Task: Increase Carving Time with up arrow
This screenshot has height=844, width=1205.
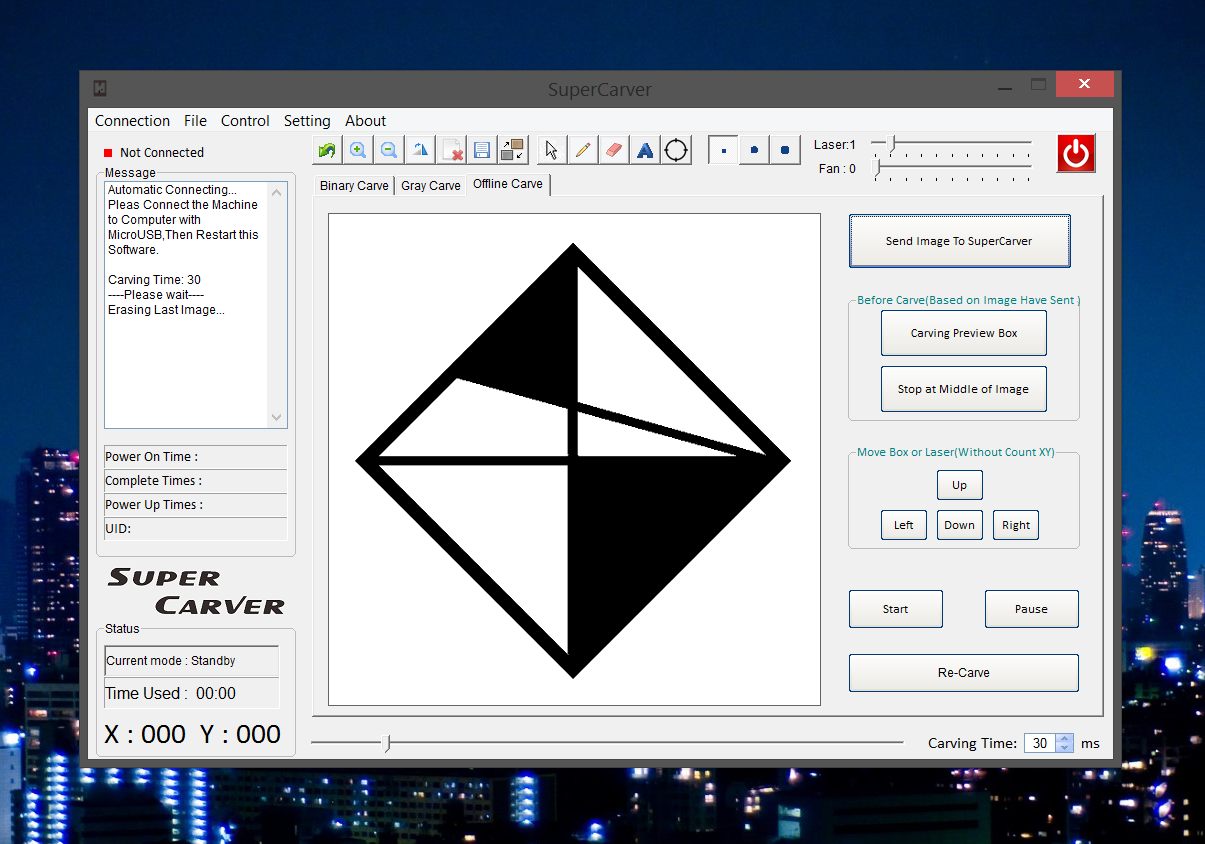Action: point(1065,738)
